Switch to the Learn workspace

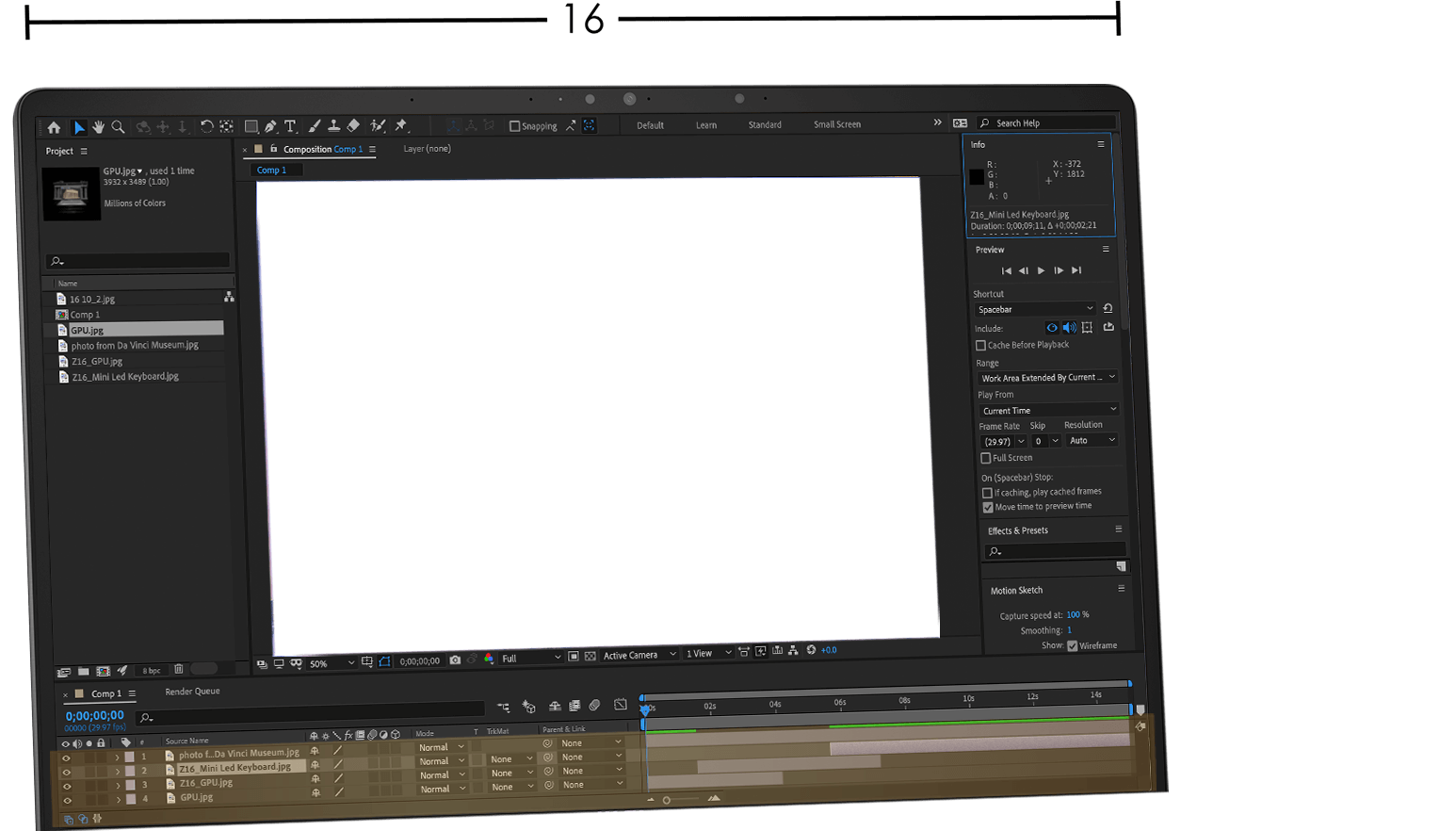tap(706, 125)
